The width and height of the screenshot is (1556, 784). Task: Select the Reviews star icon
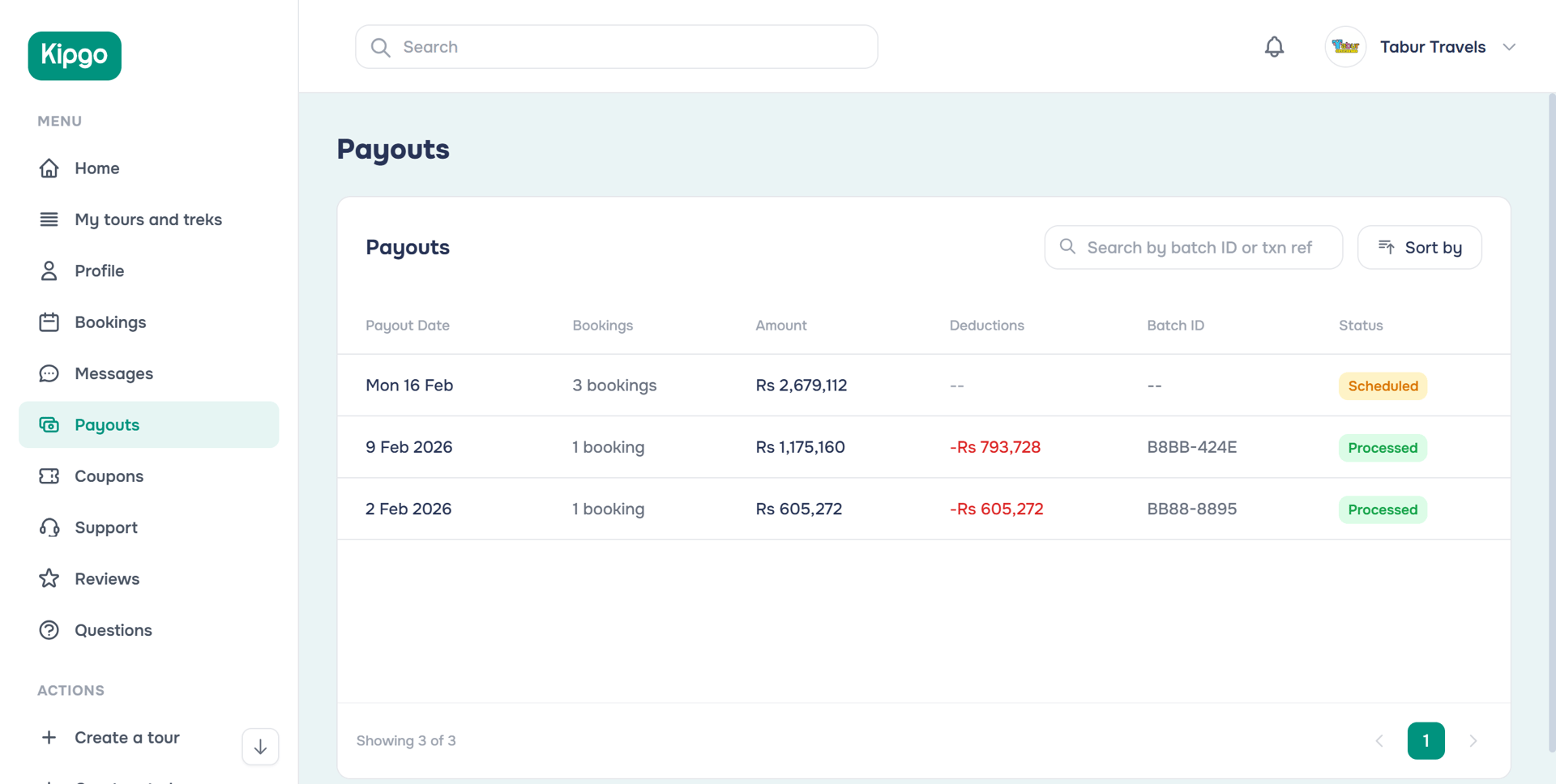tap(49, 578)
